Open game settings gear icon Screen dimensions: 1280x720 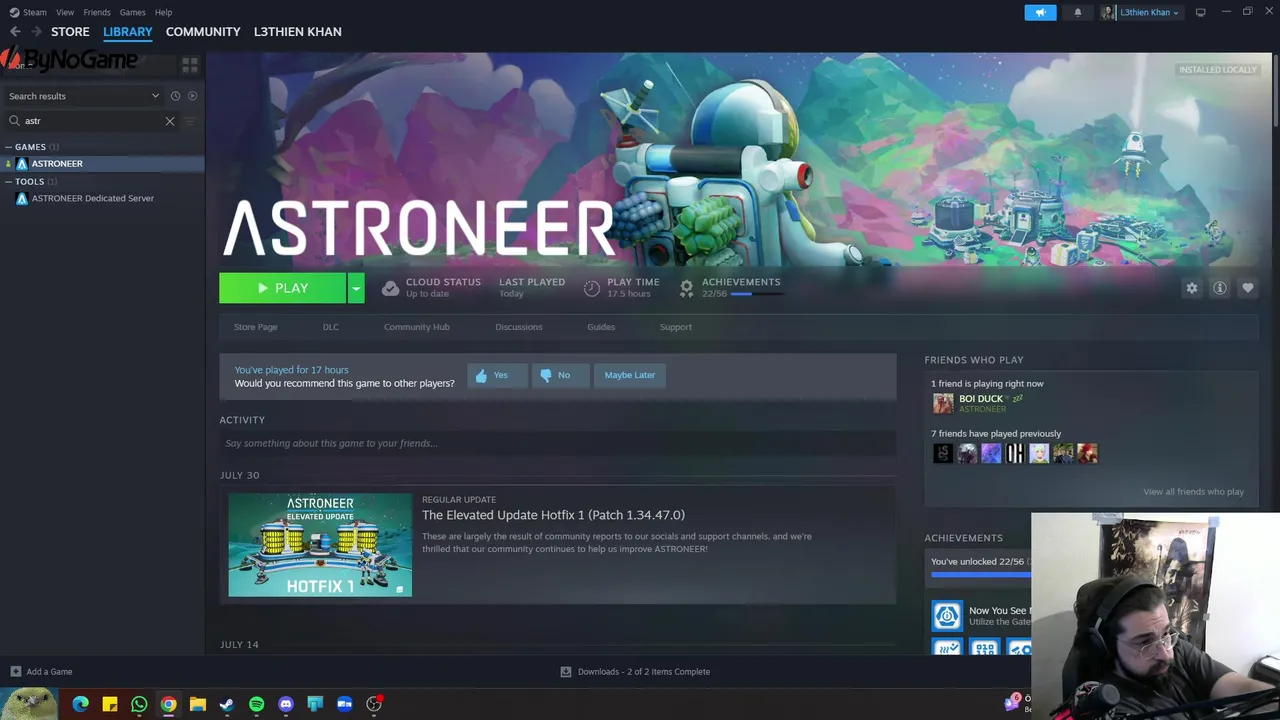1192,288
